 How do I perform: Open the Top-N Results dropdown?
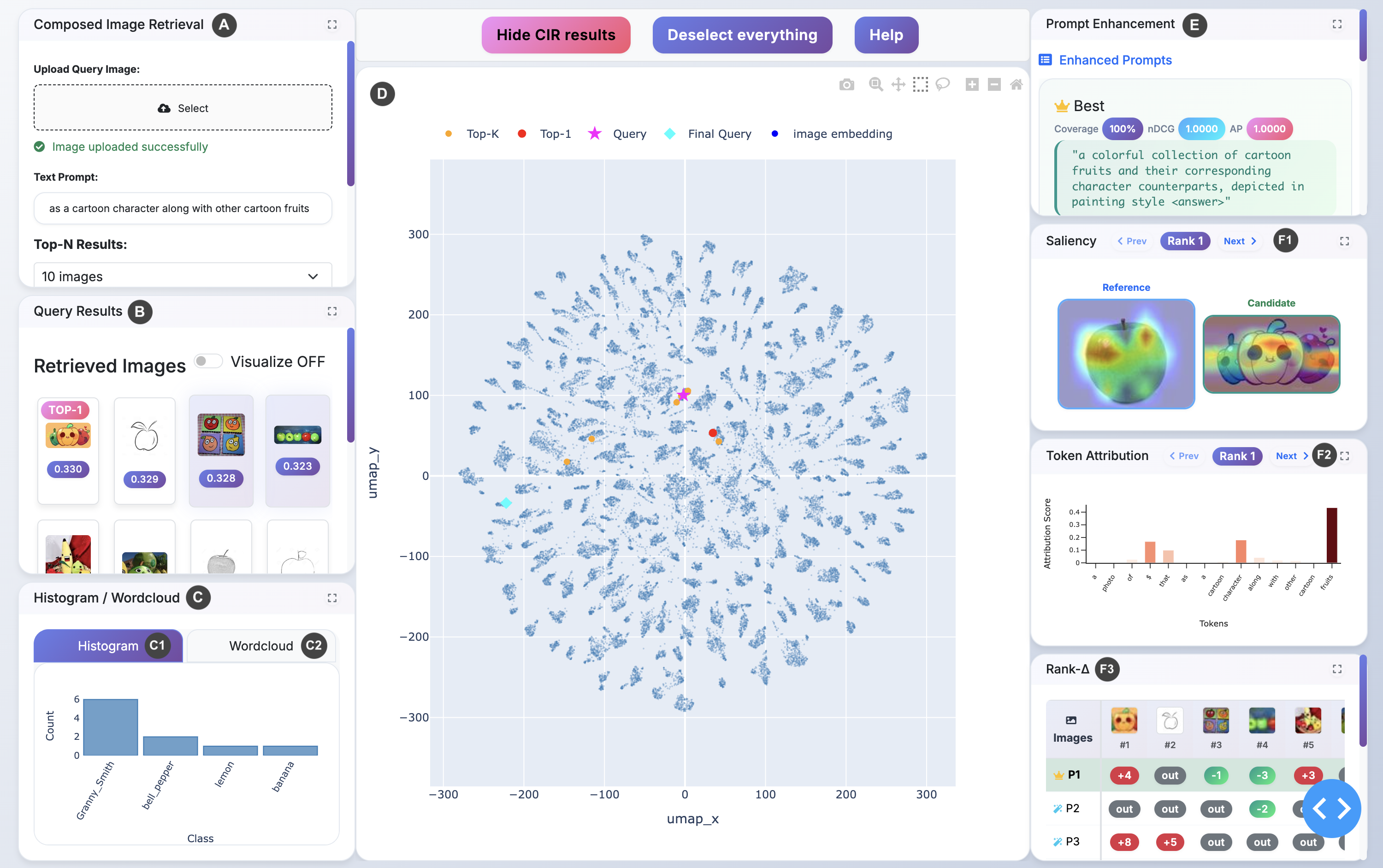(183, 276)
